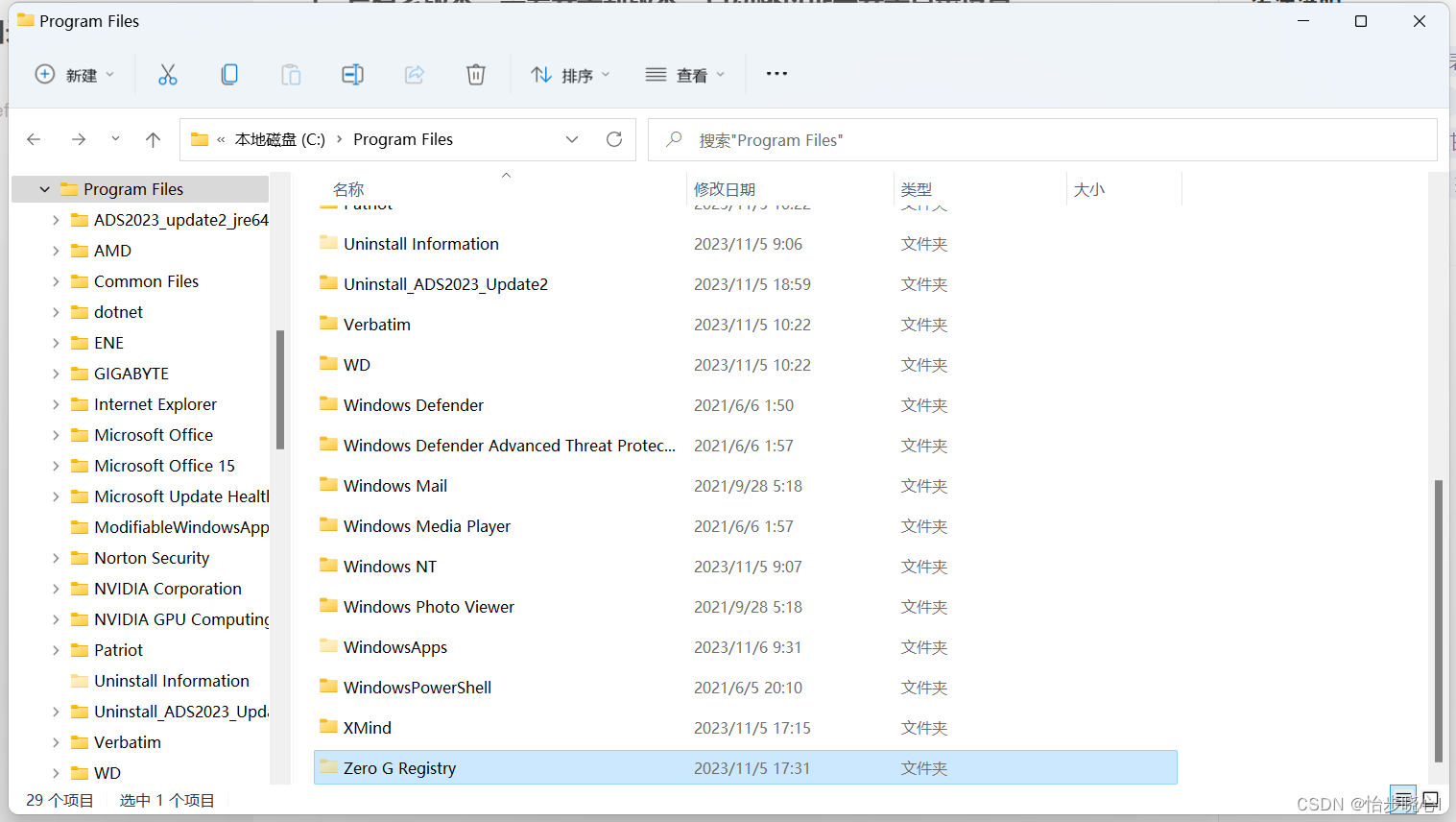Image resolution: width=1456 pixels, height=822 pixels.
Task: Click the Delete trash bin icon
Action: [476, 75]
